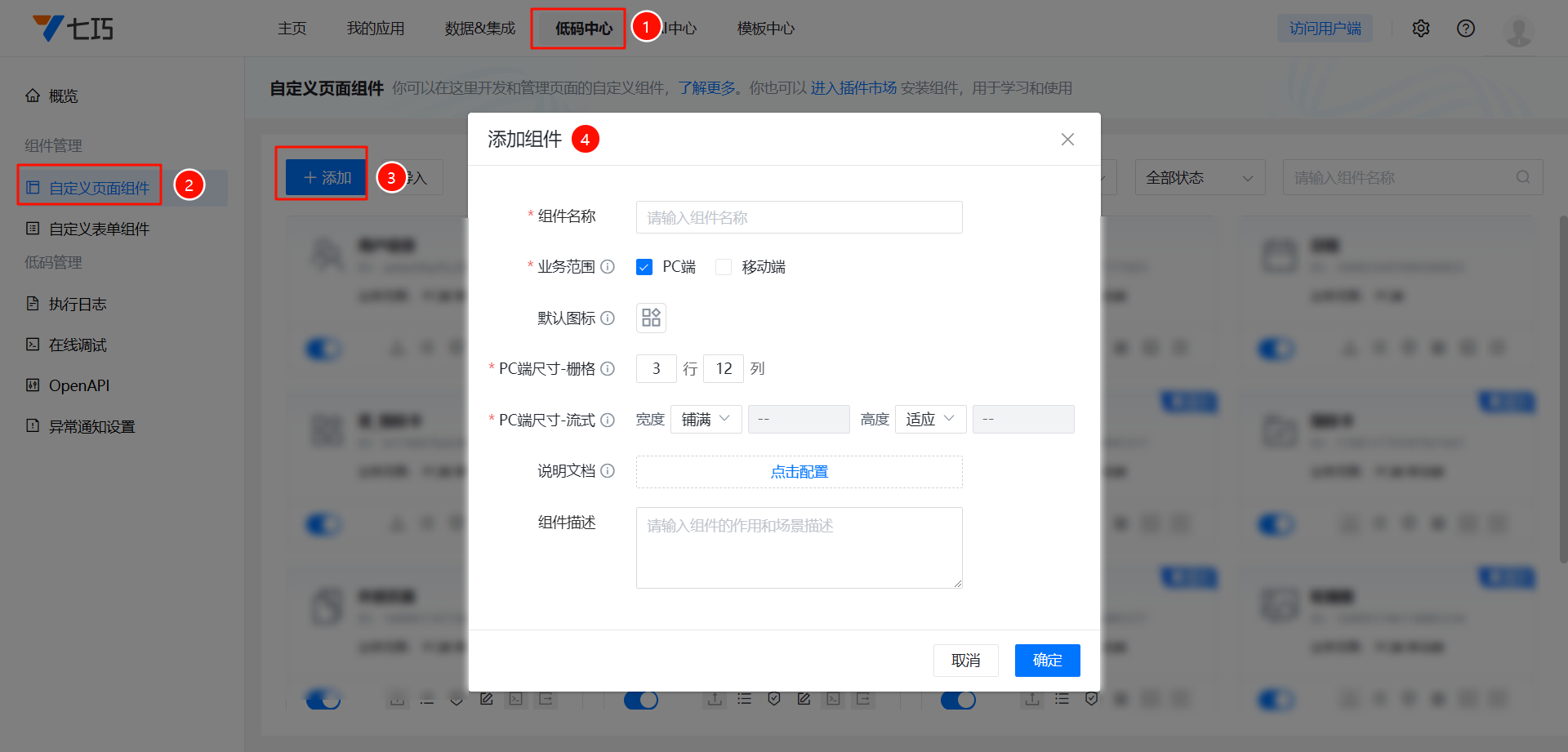Close the 添加组件 dialog
This screenshot has height=752, width=1568.
(x=1067, y=140)
